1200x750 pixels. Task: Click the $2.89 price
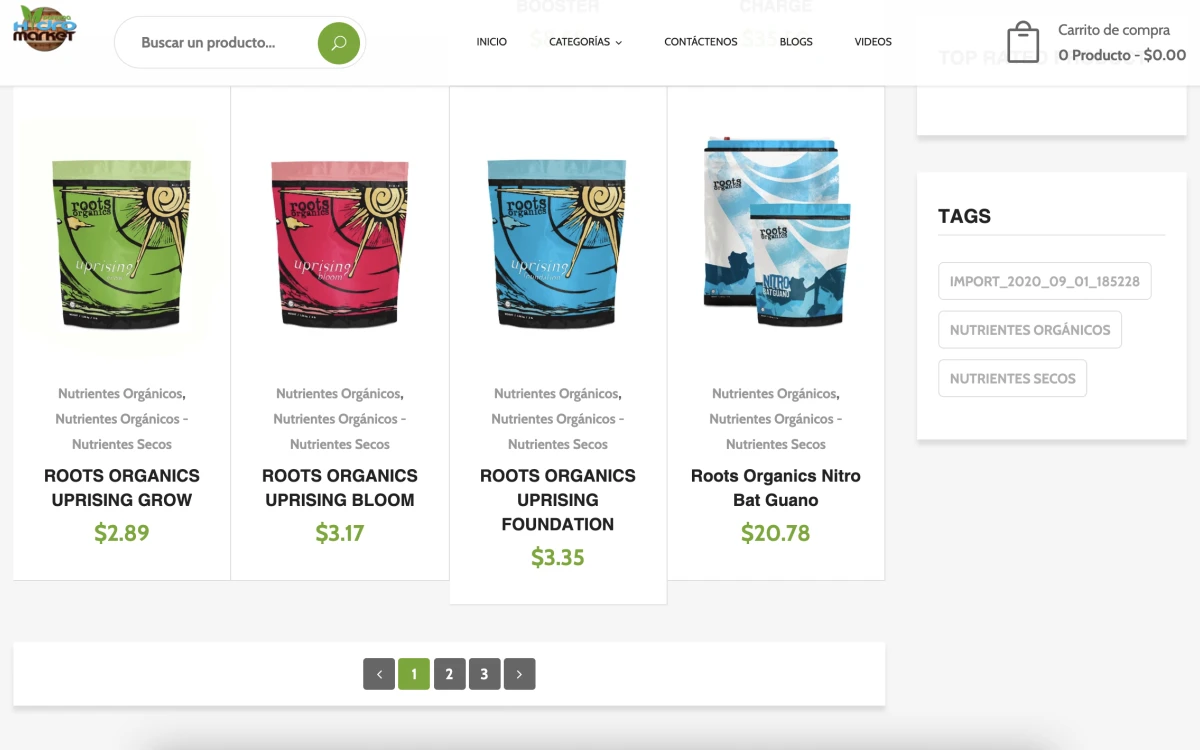[122, 533]
